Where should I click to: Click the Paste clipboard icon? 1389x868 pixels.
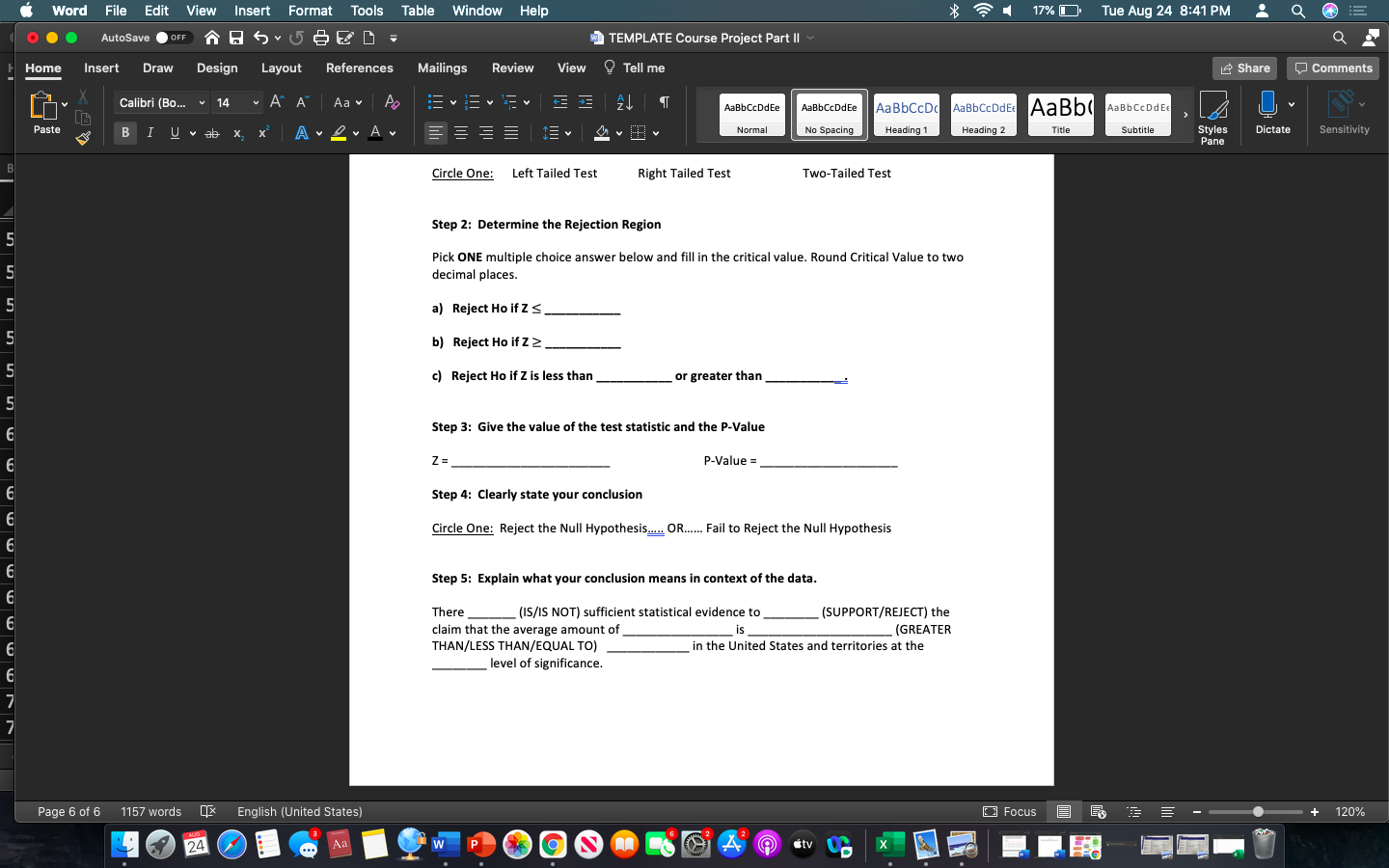(x=44, y=105)
